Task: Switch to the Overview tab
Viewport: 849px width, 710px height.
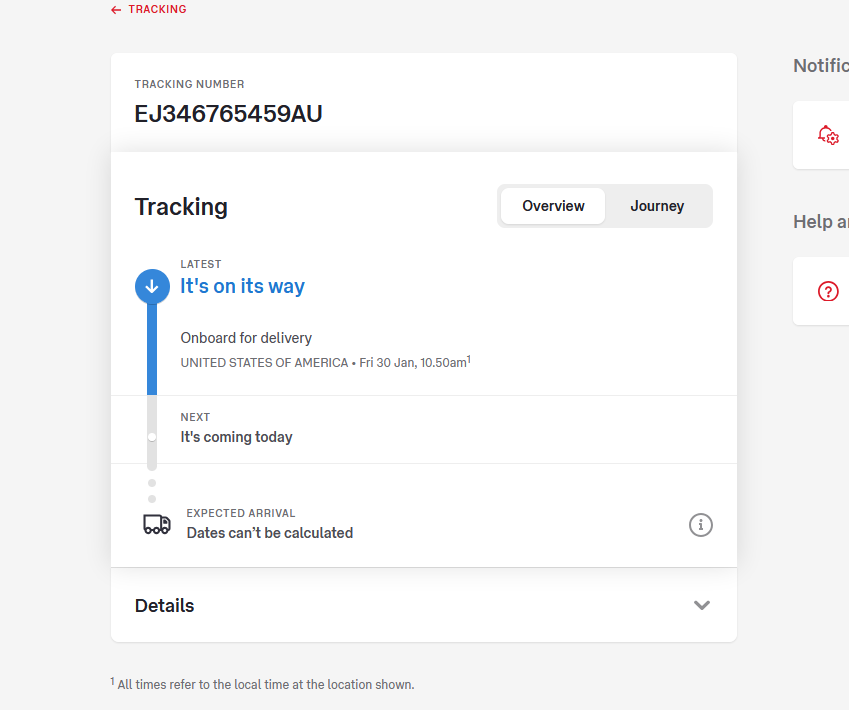Action: [x=553, y=206]
